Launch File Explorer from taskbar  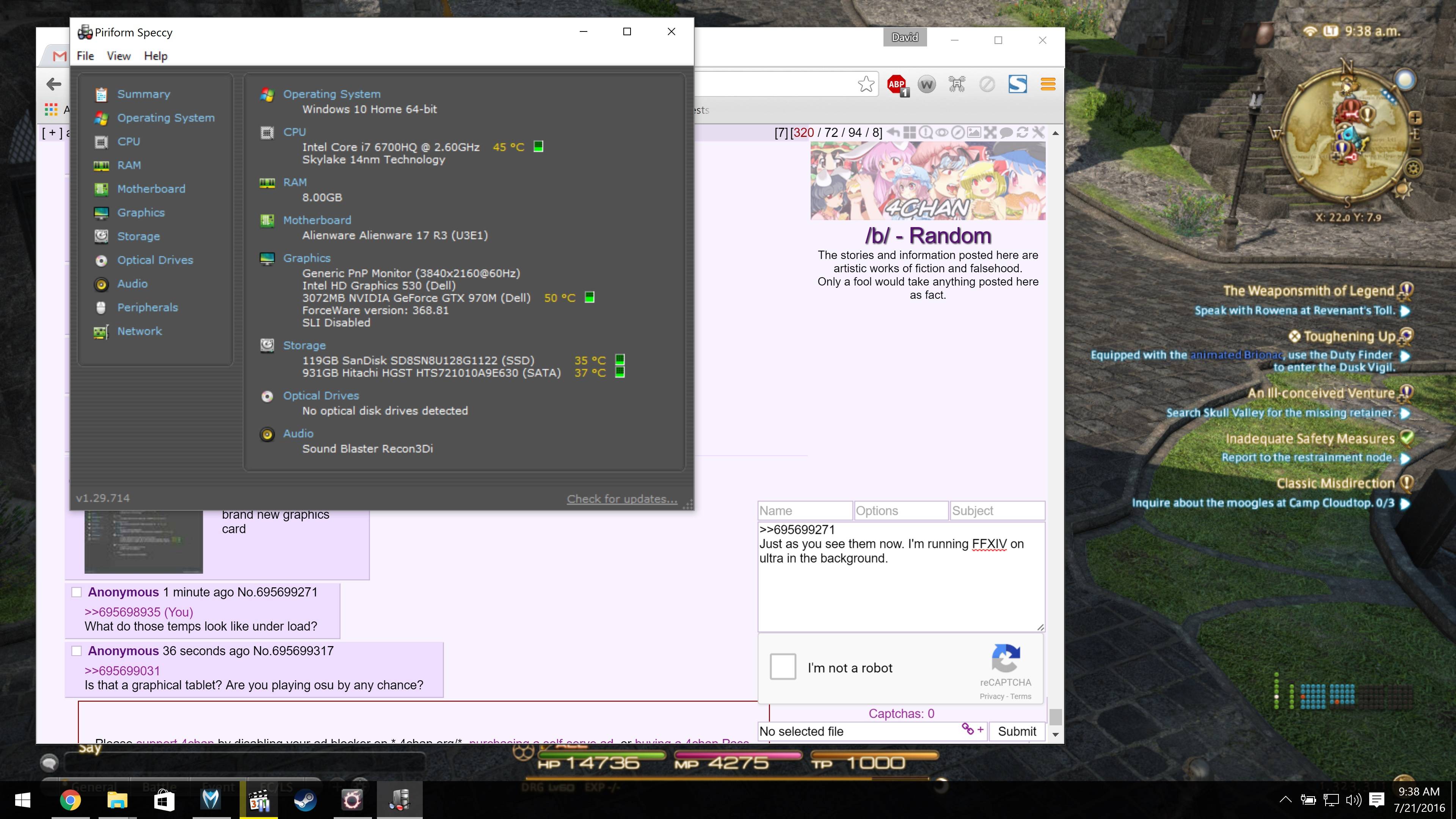117,800
